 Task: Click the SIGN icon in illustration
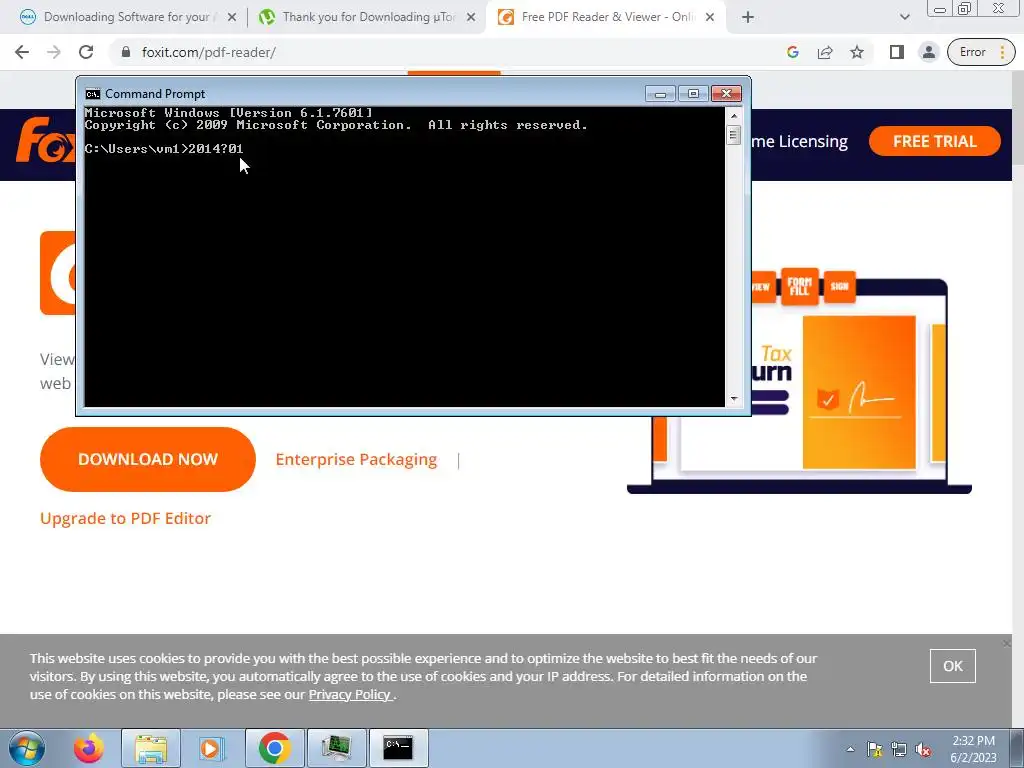coord(839,286)
